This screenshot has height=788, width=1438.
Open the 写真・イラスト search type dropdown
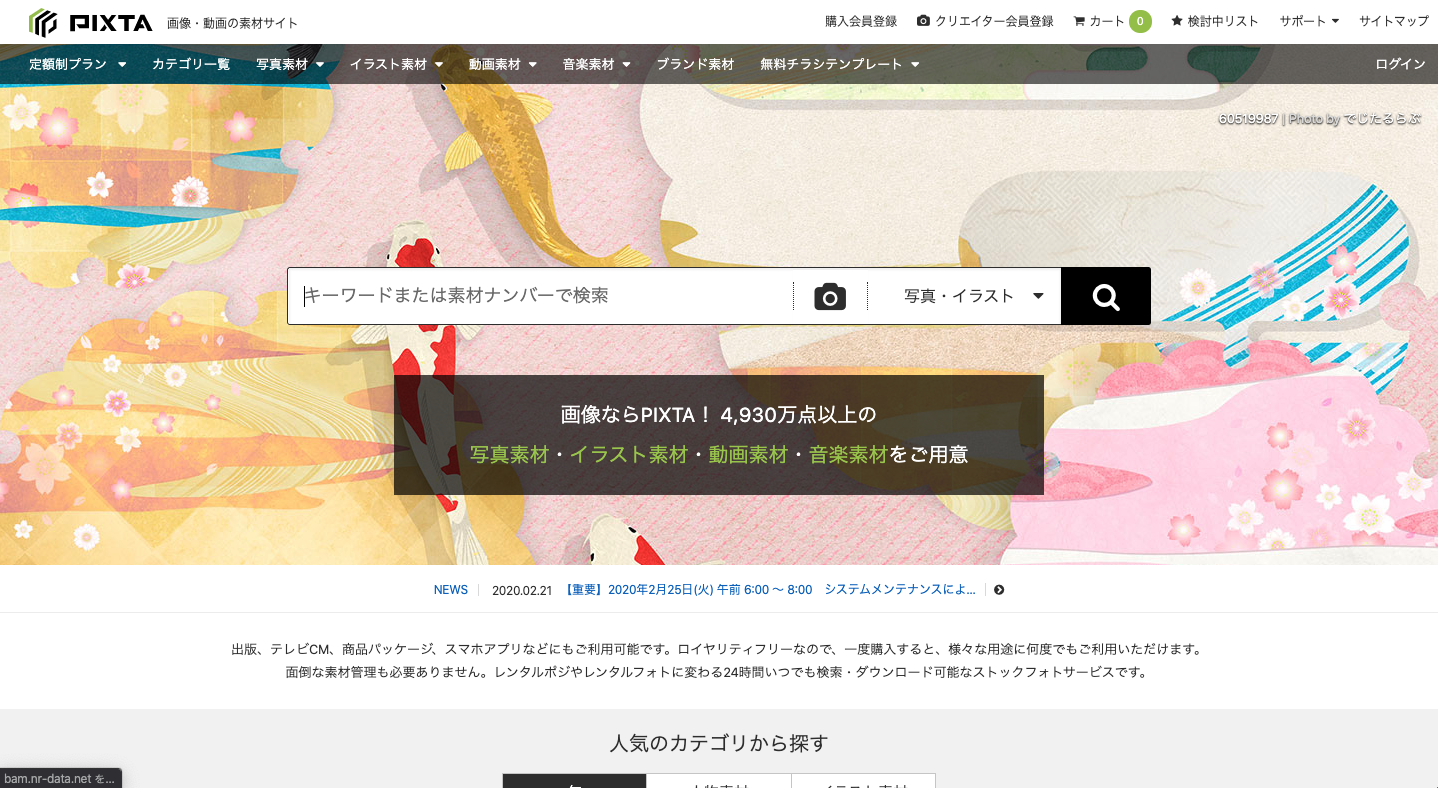974,296
